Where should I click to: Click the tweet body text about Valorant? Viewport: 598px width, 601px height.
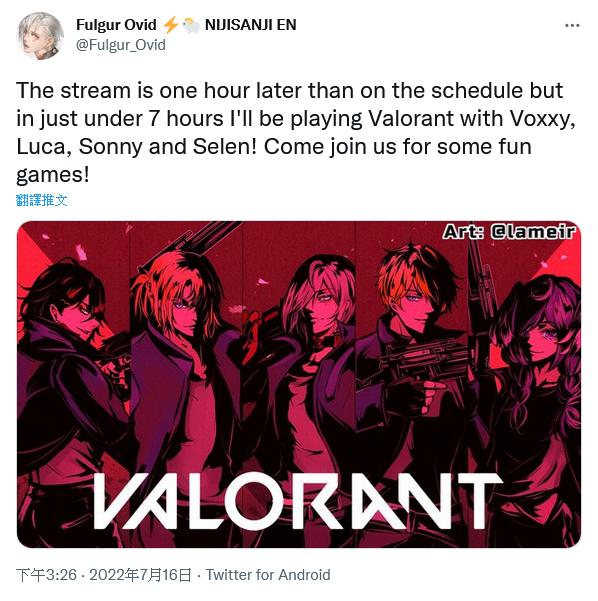coord(296,133)
